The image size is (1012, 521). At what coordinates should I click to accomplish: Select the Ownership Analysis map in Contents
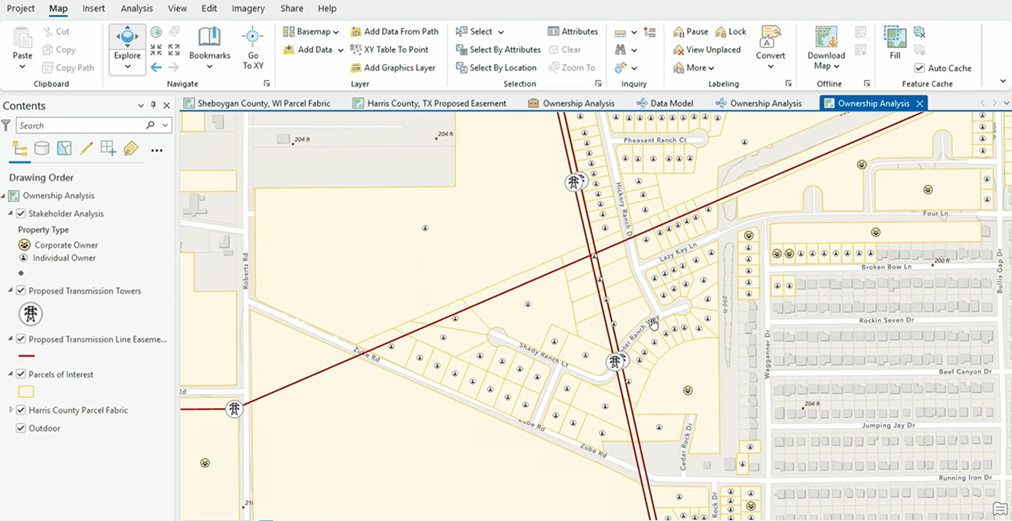click(58, 196)
